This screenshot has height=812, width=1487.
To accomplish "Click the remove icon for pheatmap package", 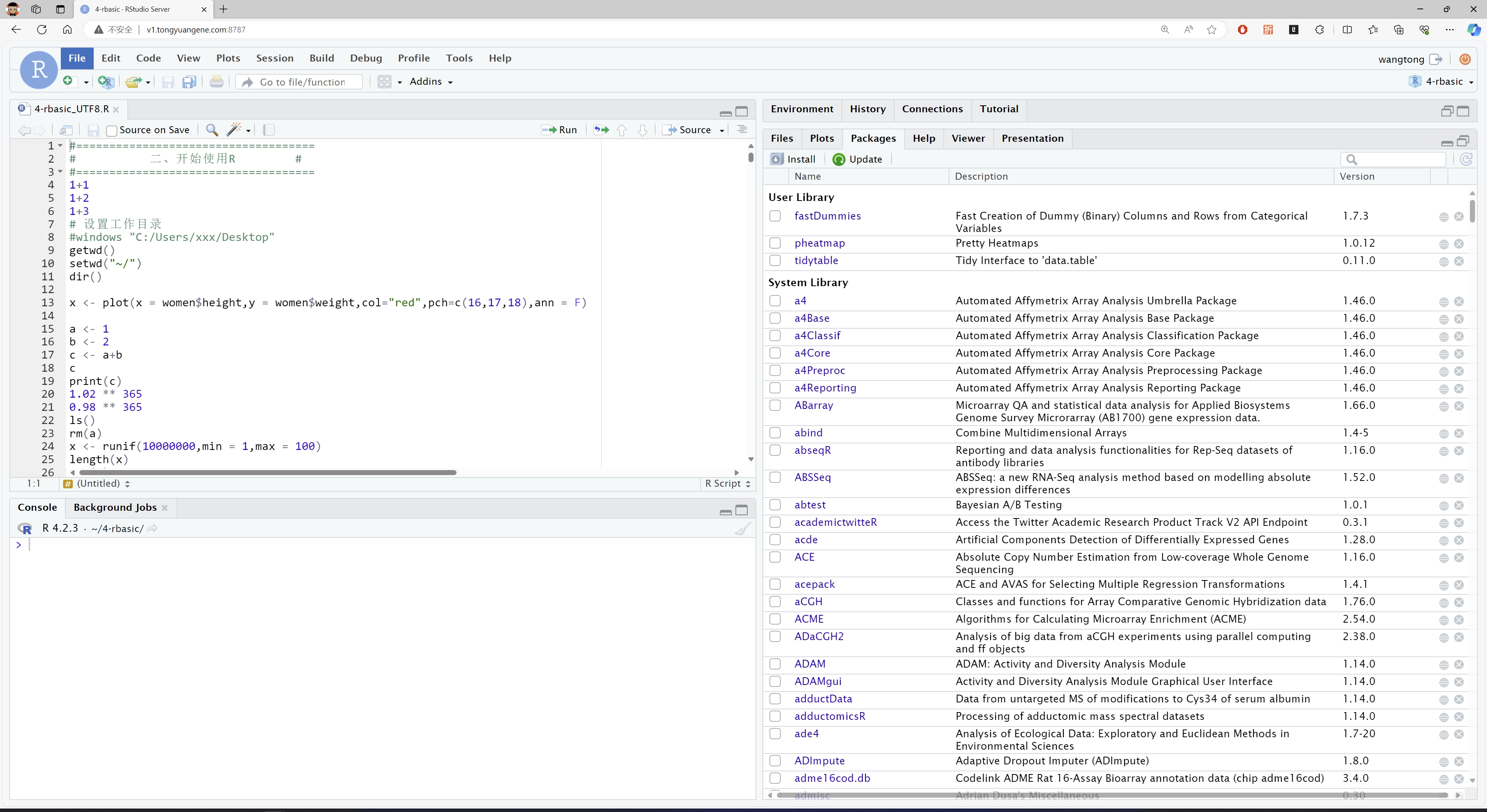I will point(1459,244).
